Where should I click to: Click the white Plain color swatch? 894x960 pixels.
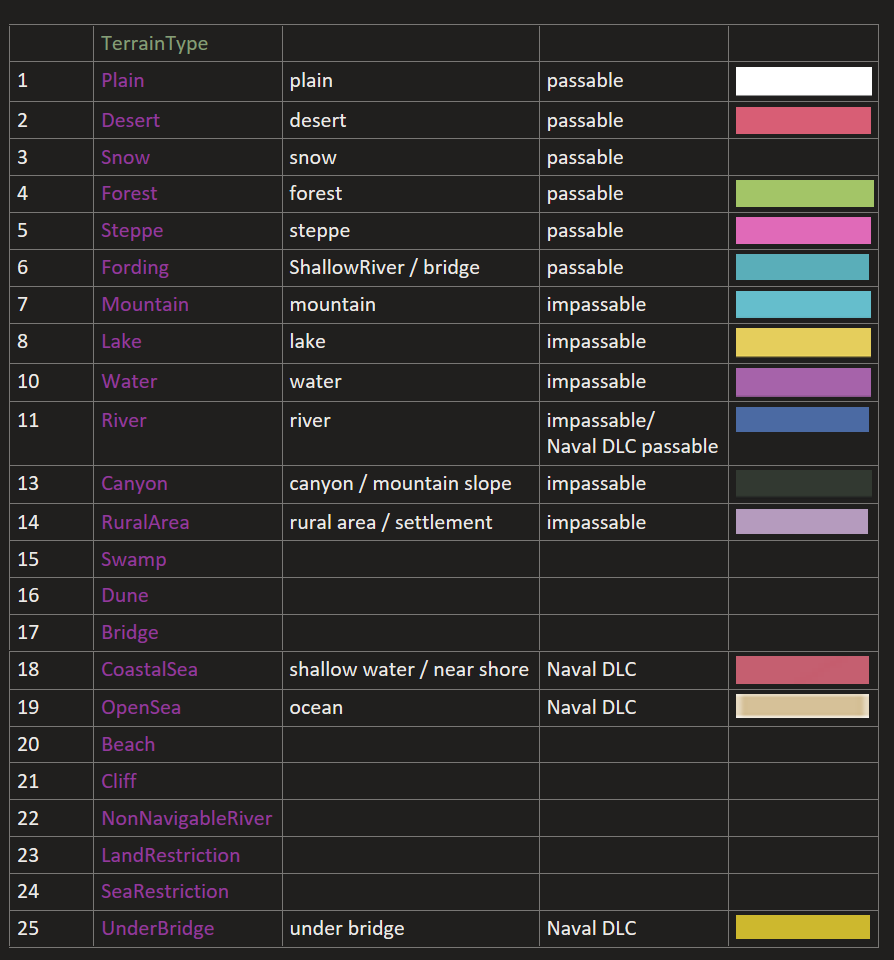tap(803, 81)
